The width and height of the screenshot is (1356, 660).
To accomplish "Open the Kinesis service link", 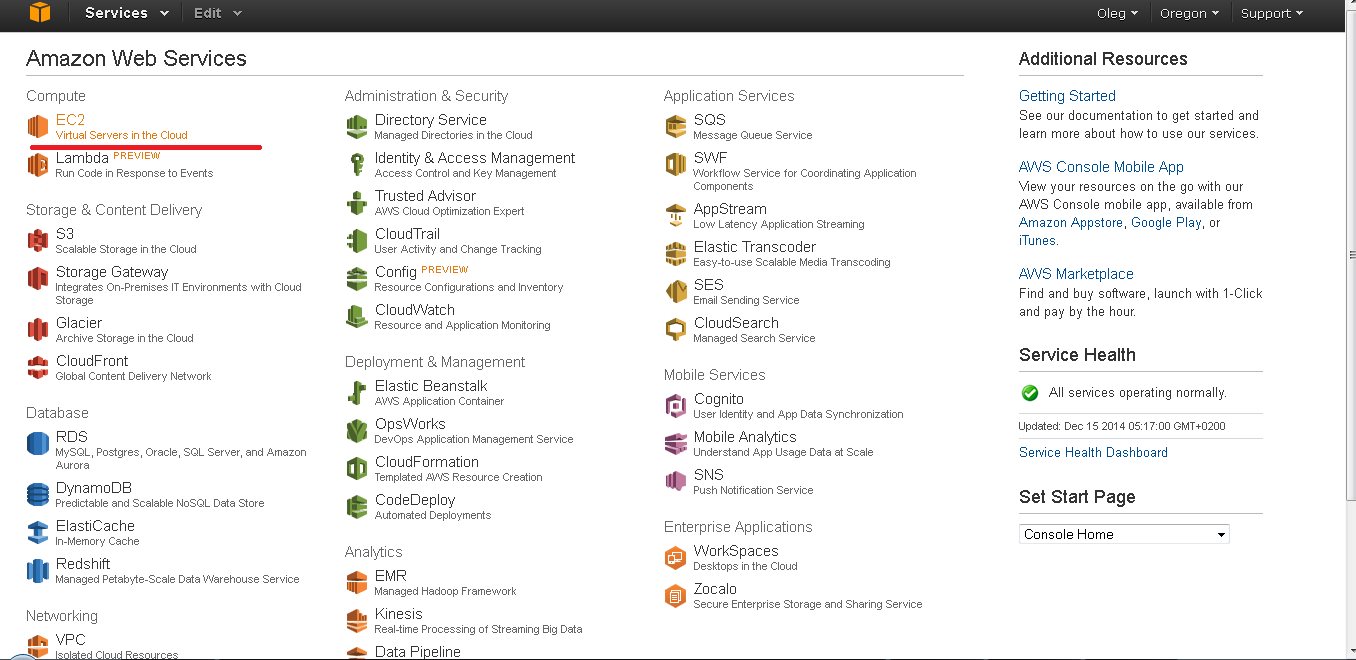I will click(399, 614).
